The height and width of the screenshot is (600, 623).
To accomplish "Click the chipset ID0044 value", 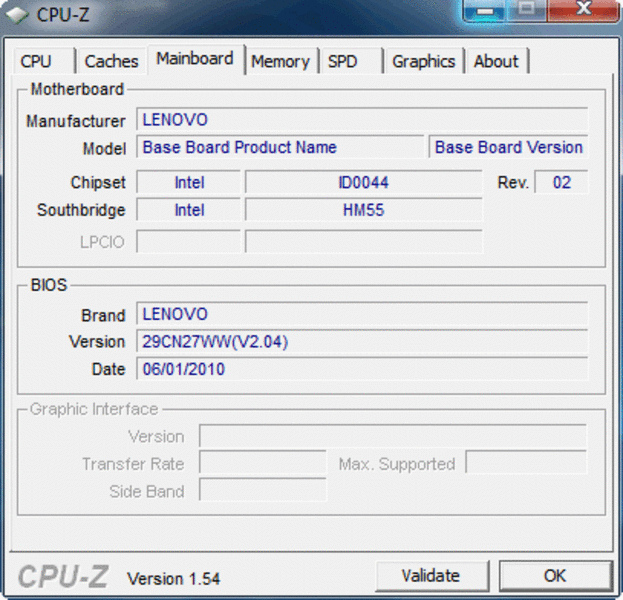I will pos(364,182).
